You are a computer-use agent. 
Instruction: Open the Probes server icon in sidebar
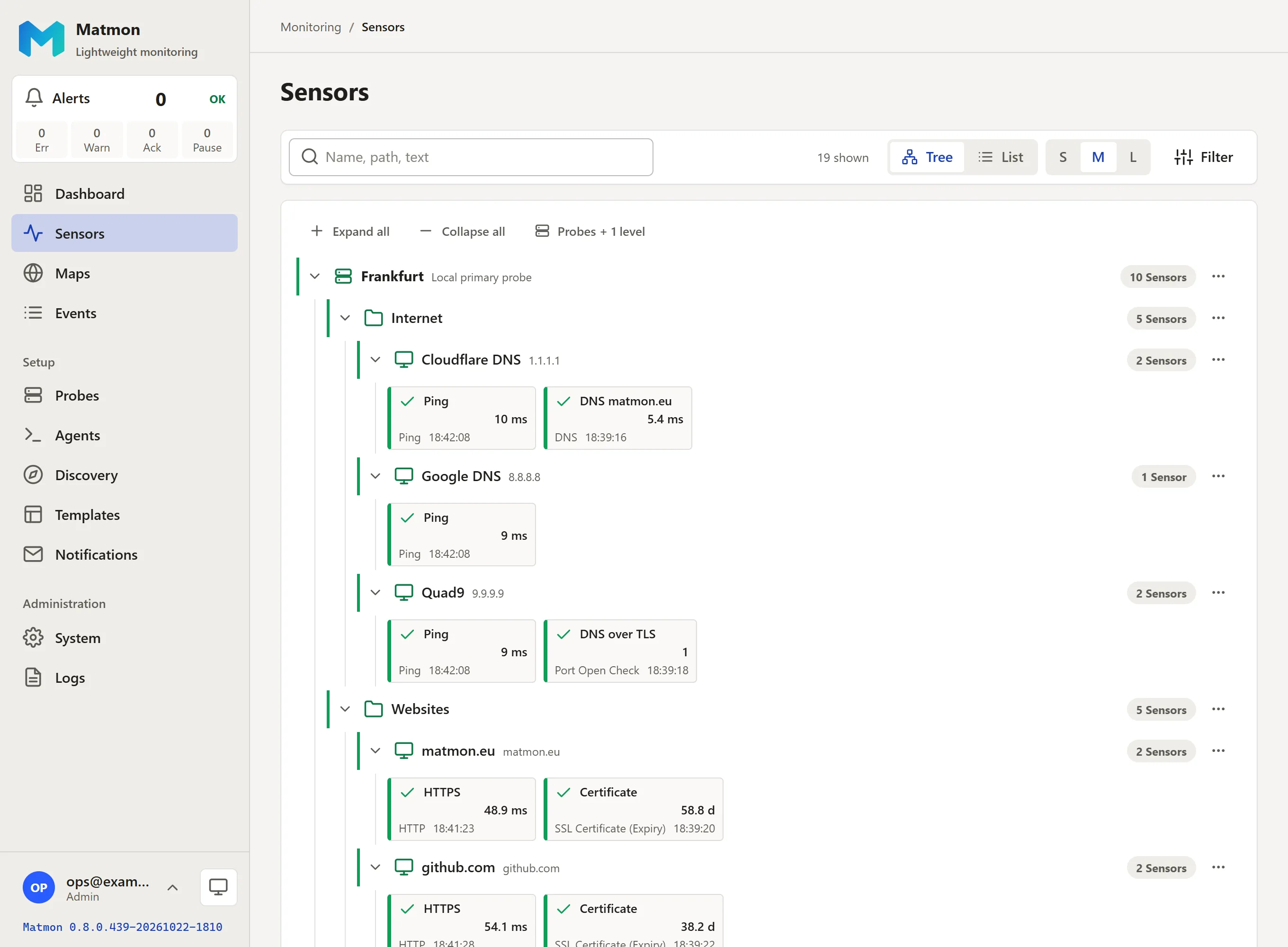coord(33,395)
